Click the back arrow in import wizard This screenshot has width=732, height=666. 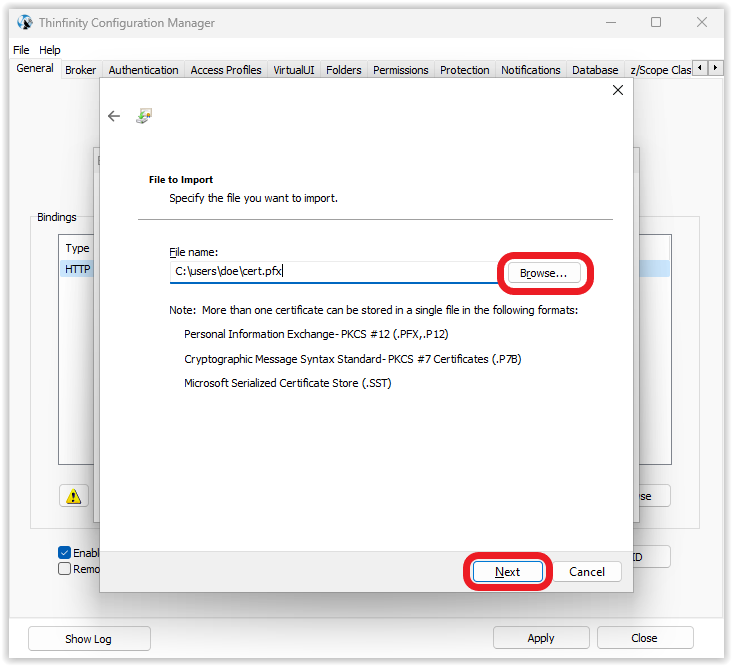tap(114, 116)
